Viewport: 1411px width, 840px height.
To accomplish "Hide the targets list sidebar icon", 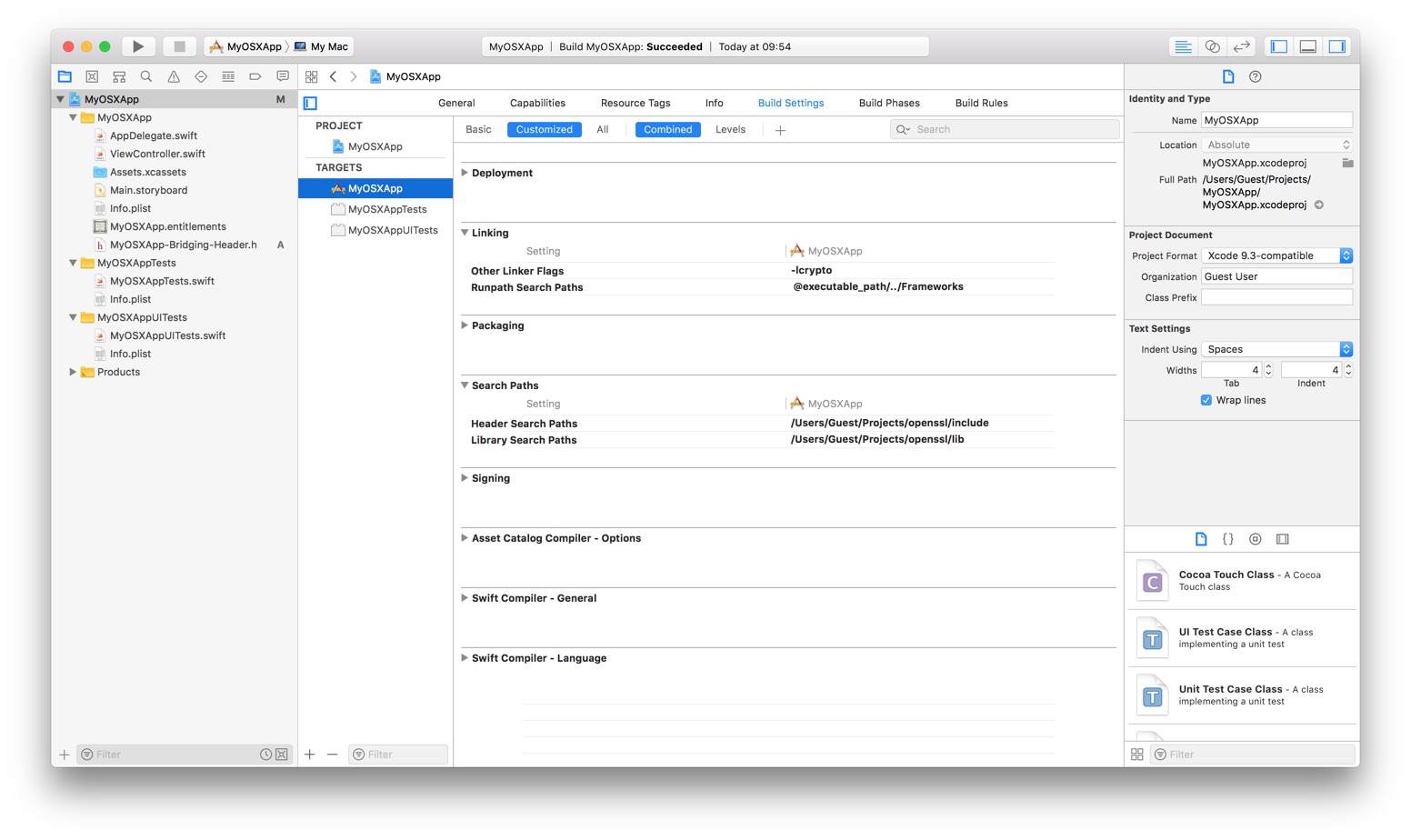I will (x=311, y=104).
